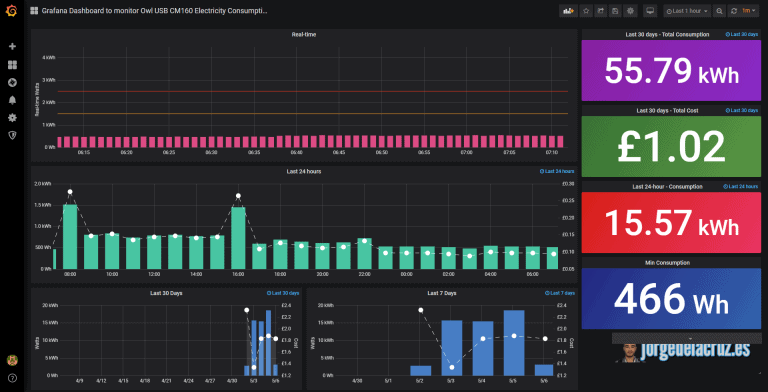Share the dashboard using the share icon

[600, 11]
